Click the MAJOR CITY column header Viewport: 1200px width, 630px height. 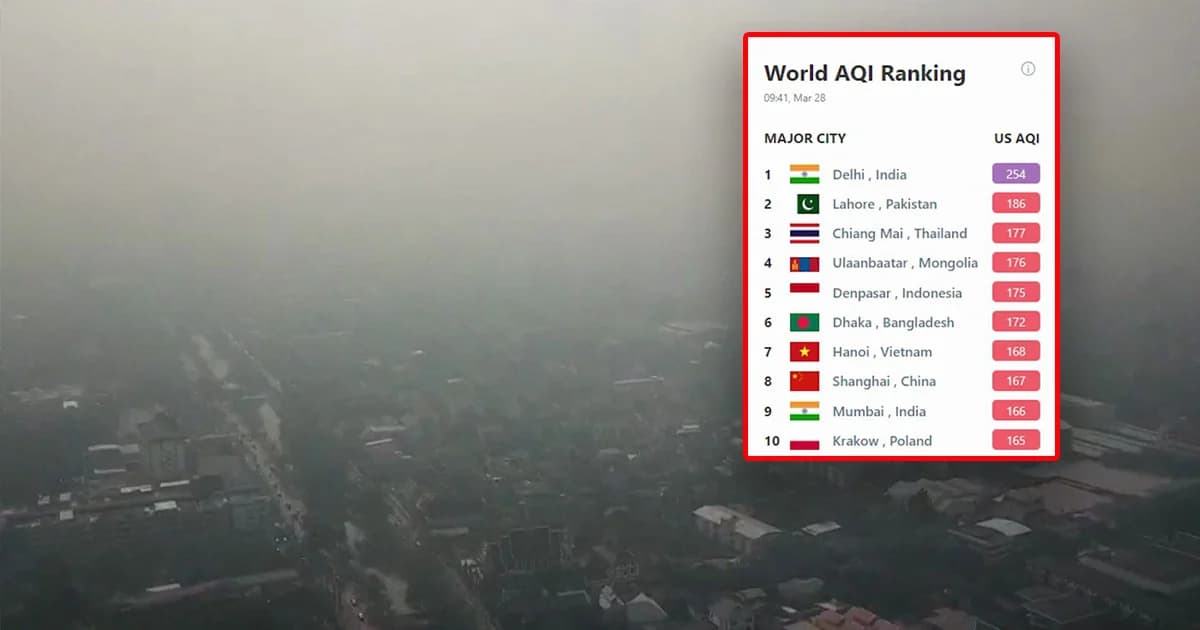(x=805, y=138)
